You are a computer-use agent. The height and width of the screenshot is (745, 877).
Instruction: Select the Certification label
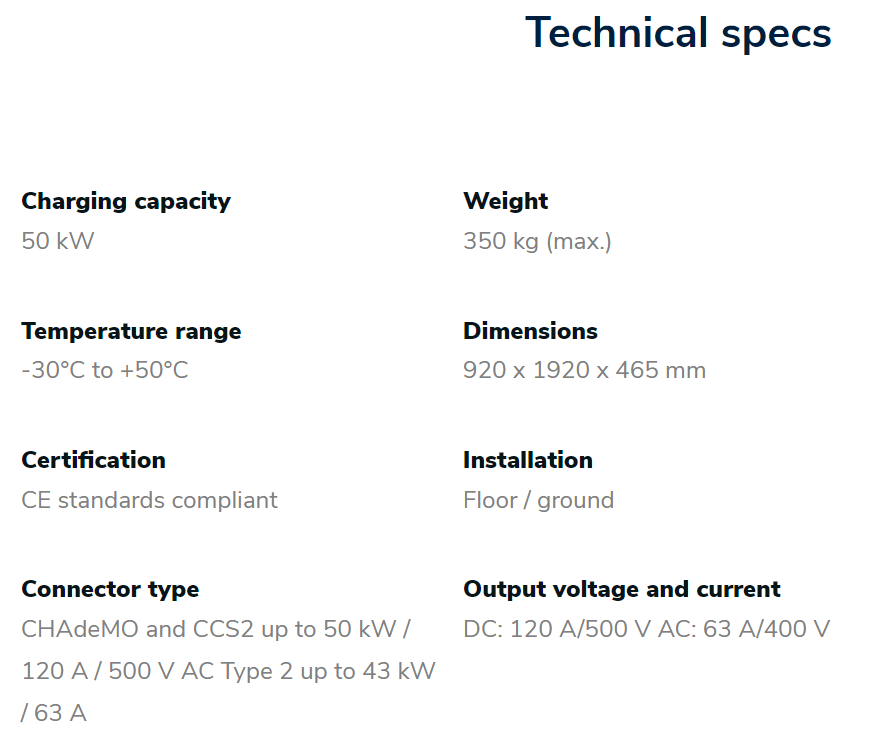93,460
